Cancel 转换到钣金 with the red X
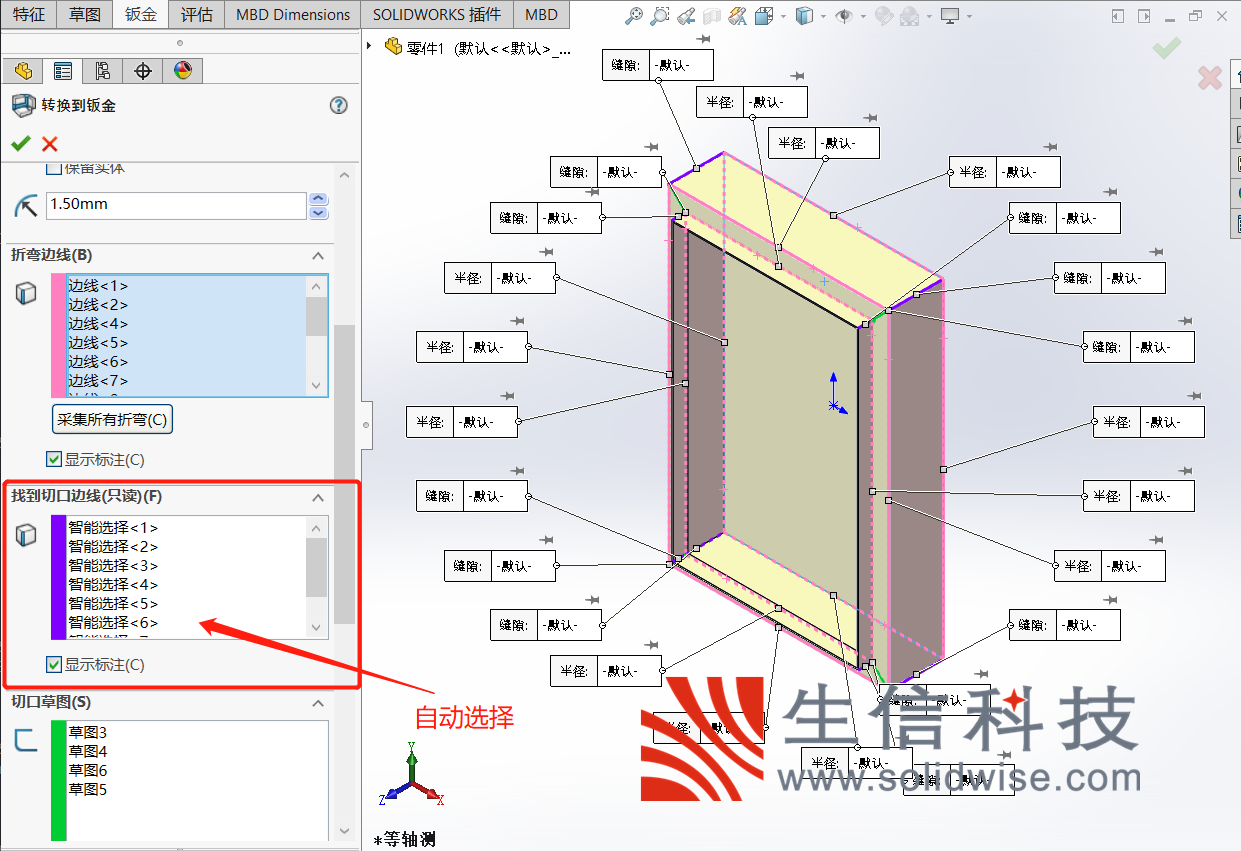 pos(50,144)
